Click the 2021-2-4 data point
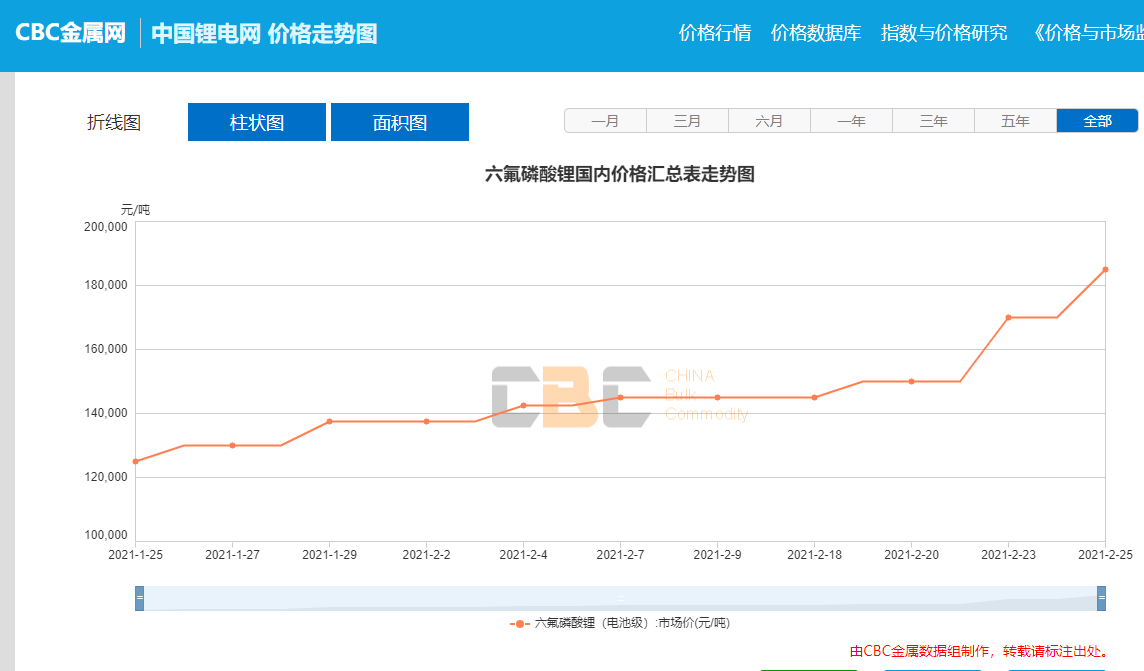 [x=524, y=406]
